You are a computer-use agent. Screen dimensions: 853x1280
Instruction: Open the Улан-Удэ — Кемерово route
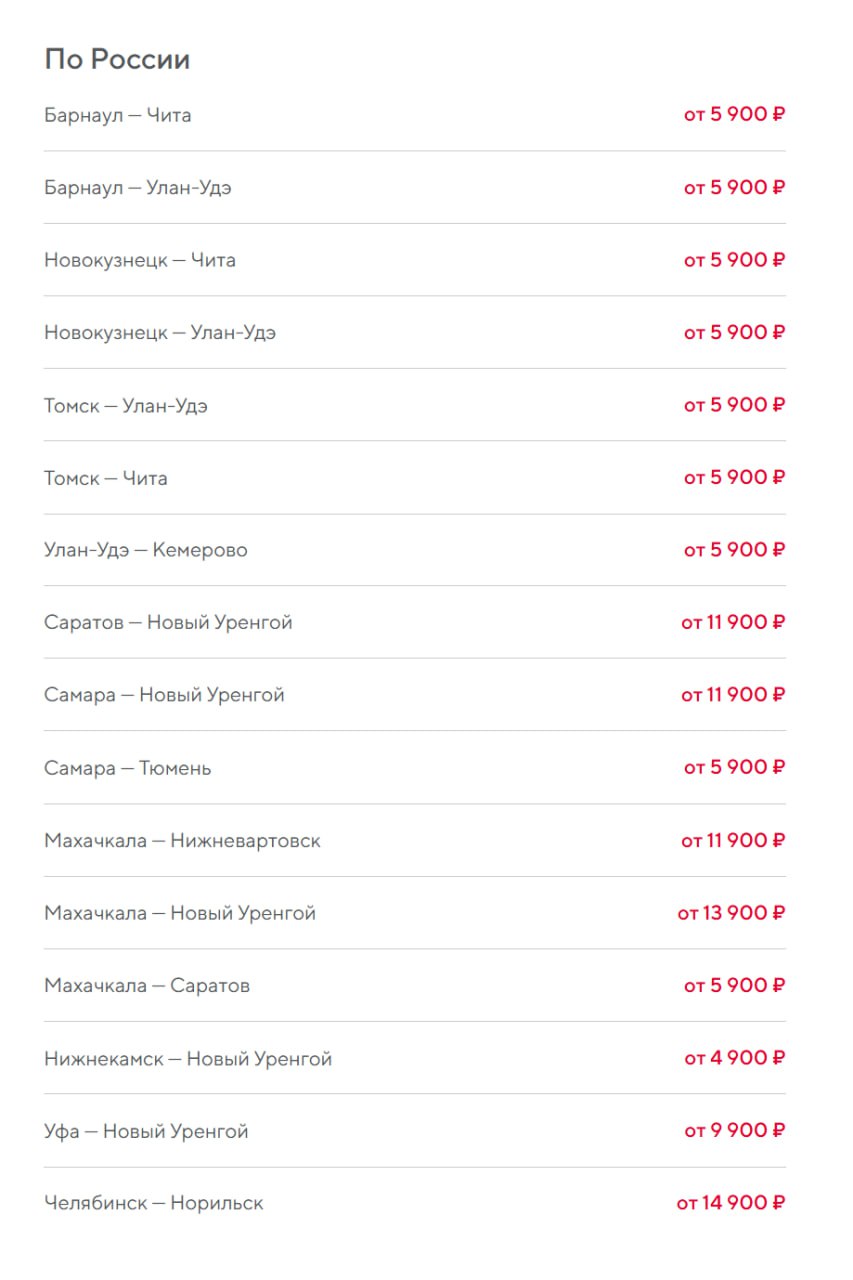click(x=146, y=550)
